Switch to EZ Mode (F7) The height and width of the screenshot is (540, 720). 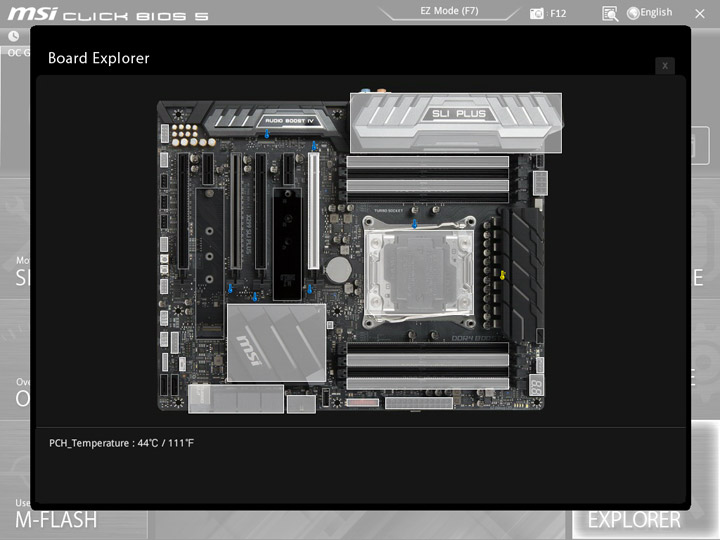(449, 11)
